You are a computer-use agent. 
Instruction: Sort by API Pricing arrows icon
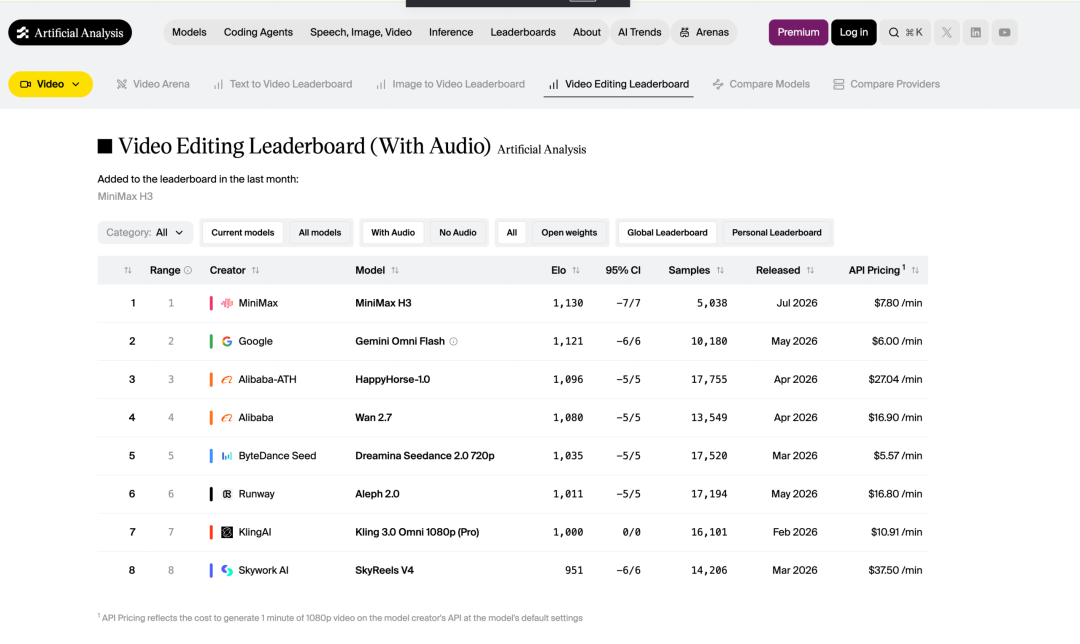915,271
